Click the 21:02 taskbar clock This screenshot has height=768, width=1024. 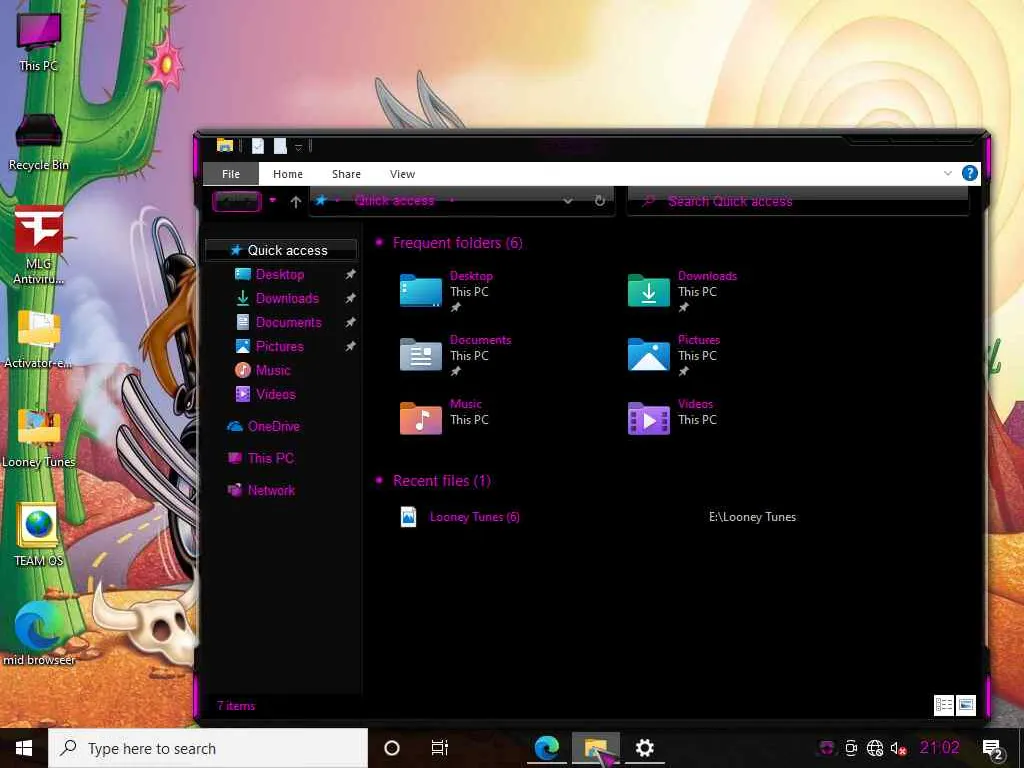[x=940, y=748]
